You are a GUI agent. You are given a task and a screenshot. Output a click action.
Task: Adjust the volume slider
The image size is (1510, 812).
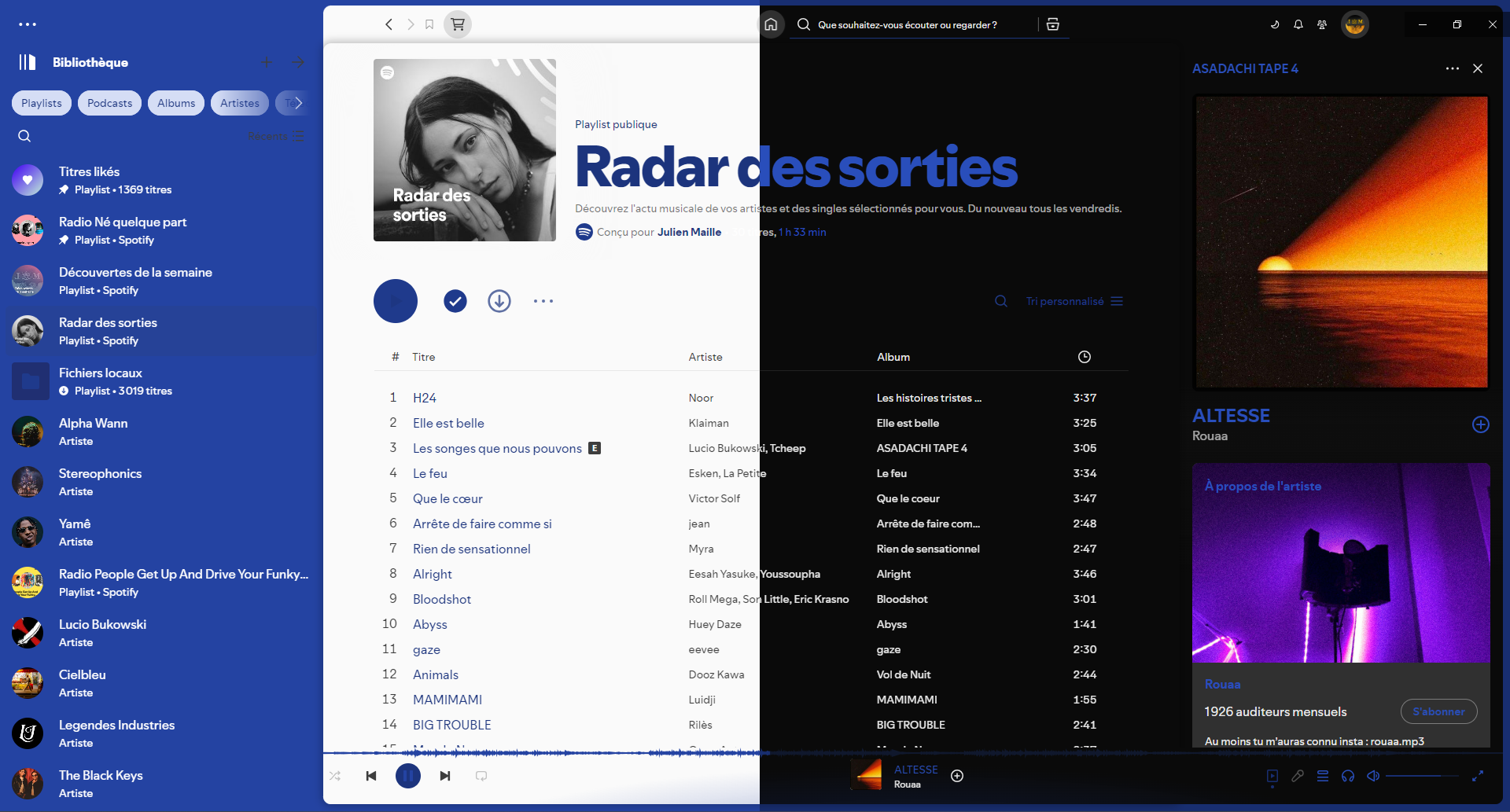[x=1423, y=776]
